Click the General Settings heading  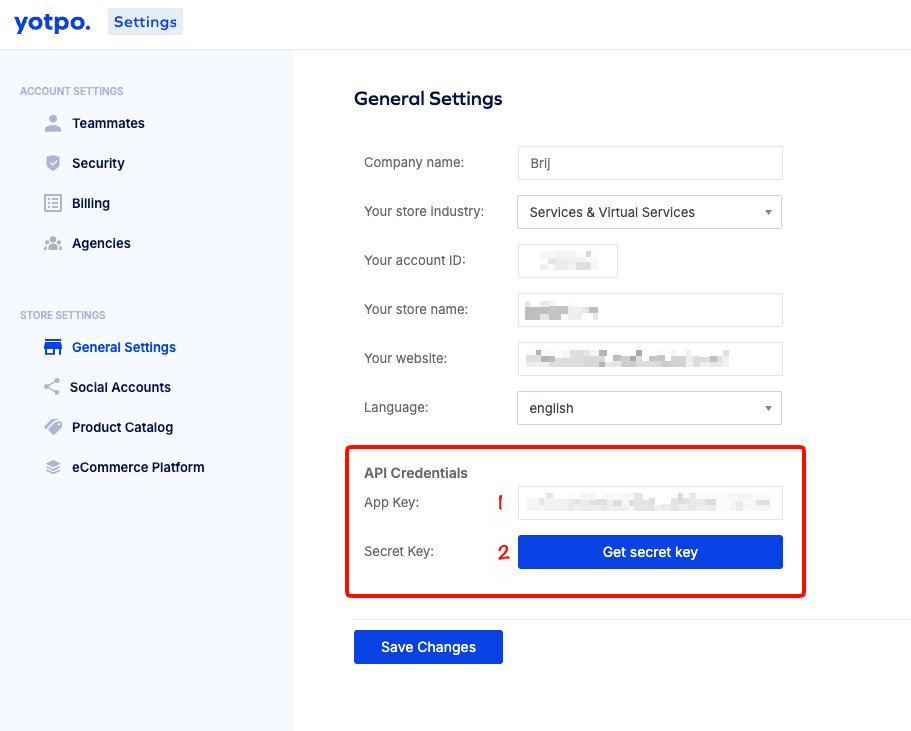click(428, 99)
